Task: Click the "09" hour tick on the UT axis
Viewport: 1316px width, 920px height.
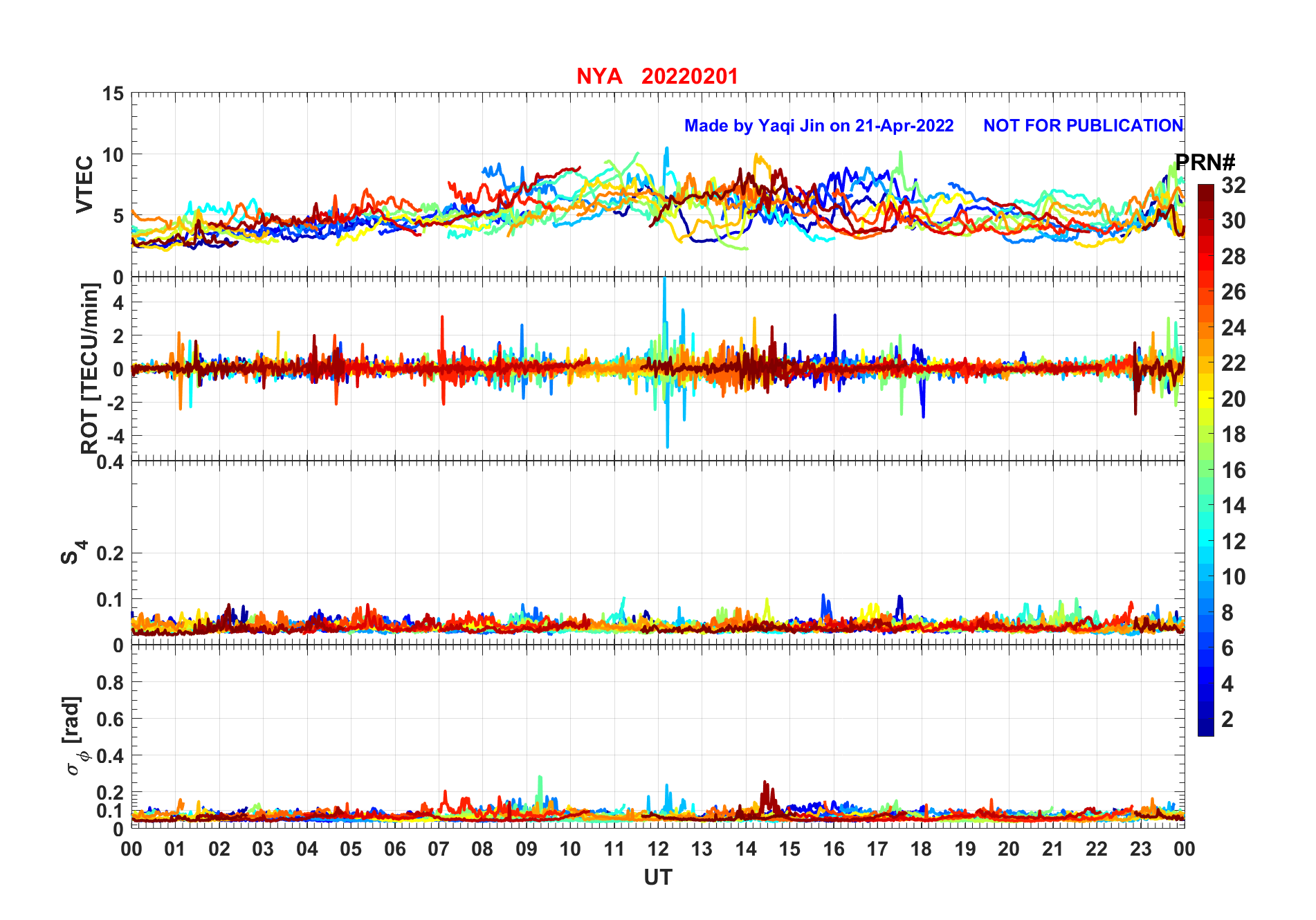Action: pos(527,849)
